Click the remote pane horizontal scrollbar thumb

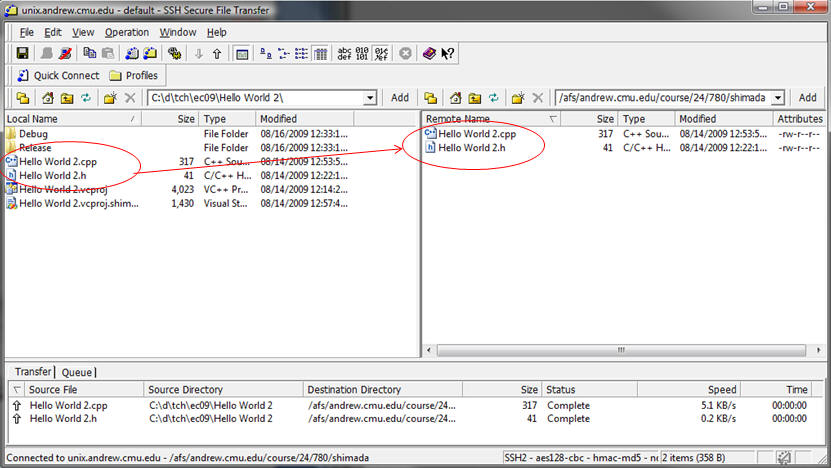621,350
